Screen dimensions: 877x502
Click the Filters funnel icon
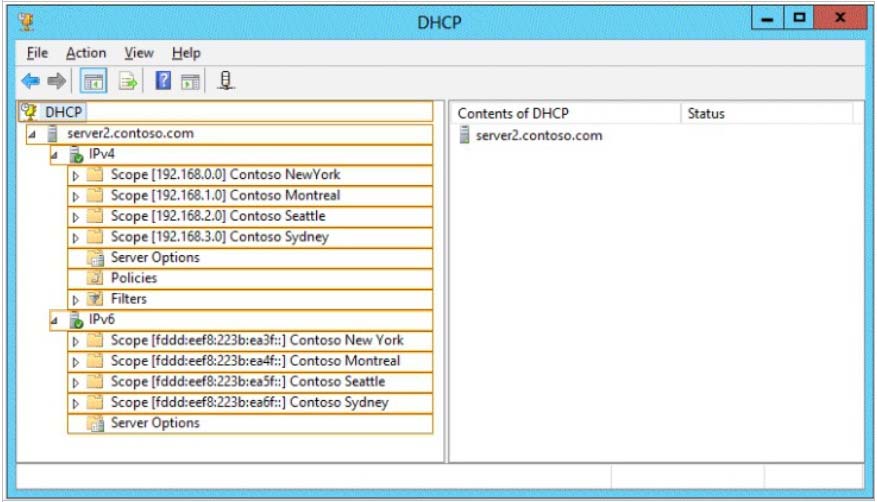point(96,299)
